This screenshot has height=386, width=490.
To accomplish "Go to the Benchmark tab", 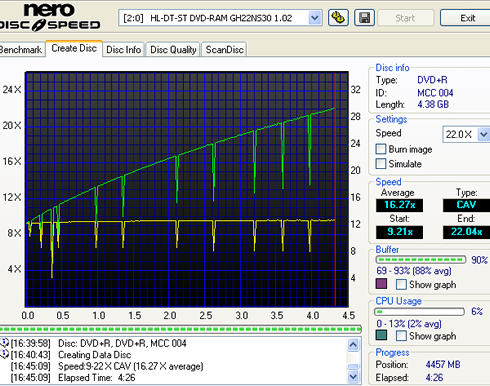I will click(22, 50).
